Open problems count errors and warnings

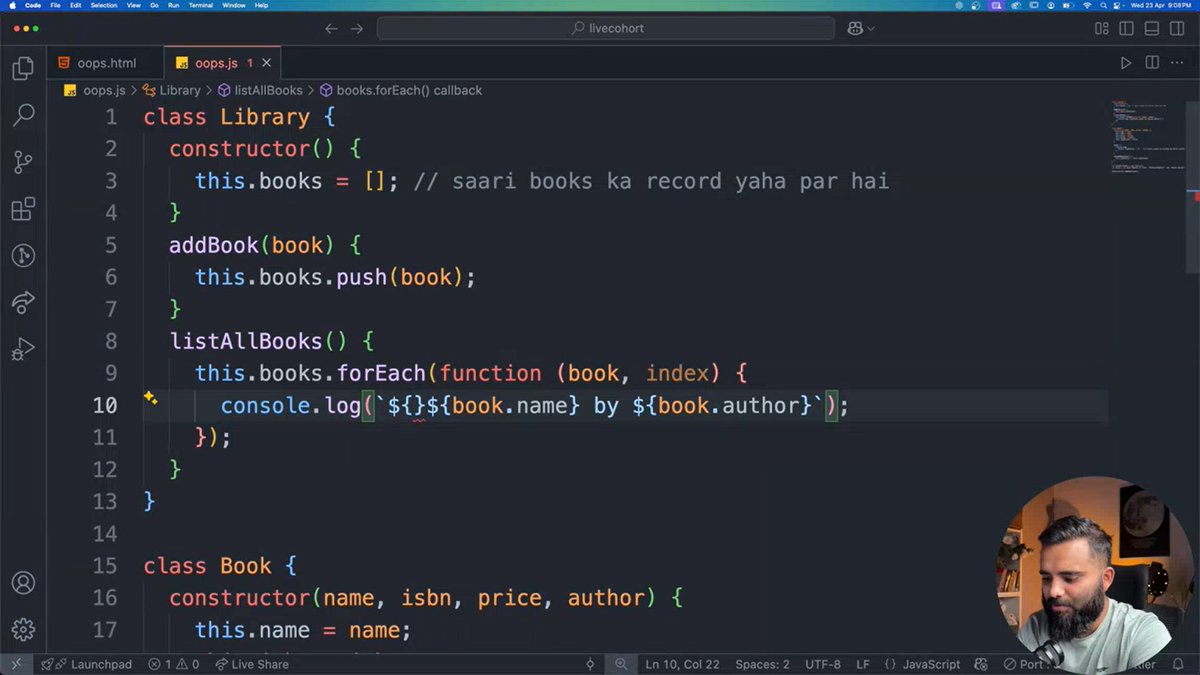(x=173, y=664)
